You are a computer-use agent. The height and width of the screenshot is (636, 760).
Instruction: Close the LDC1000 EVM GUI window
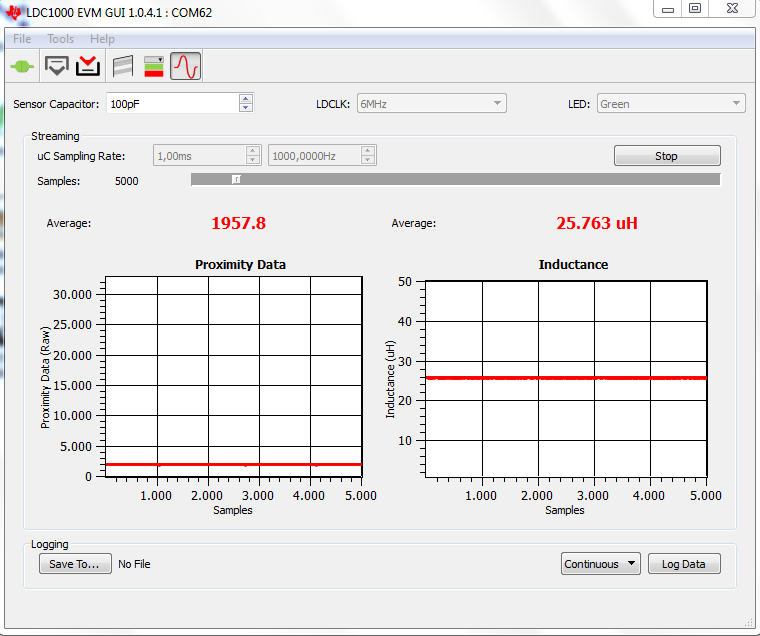(732, 9)
